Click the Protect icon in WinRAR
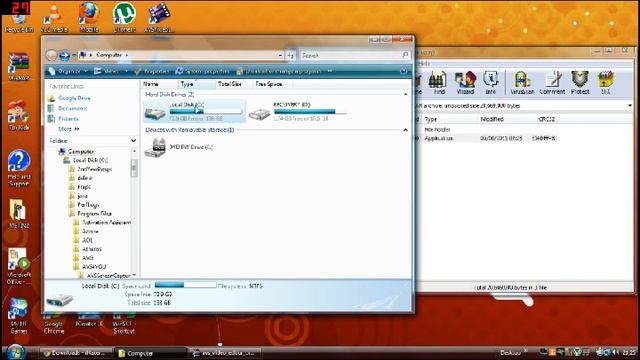The height and width of the screenshot is (360, 640). tap(580, 83)
